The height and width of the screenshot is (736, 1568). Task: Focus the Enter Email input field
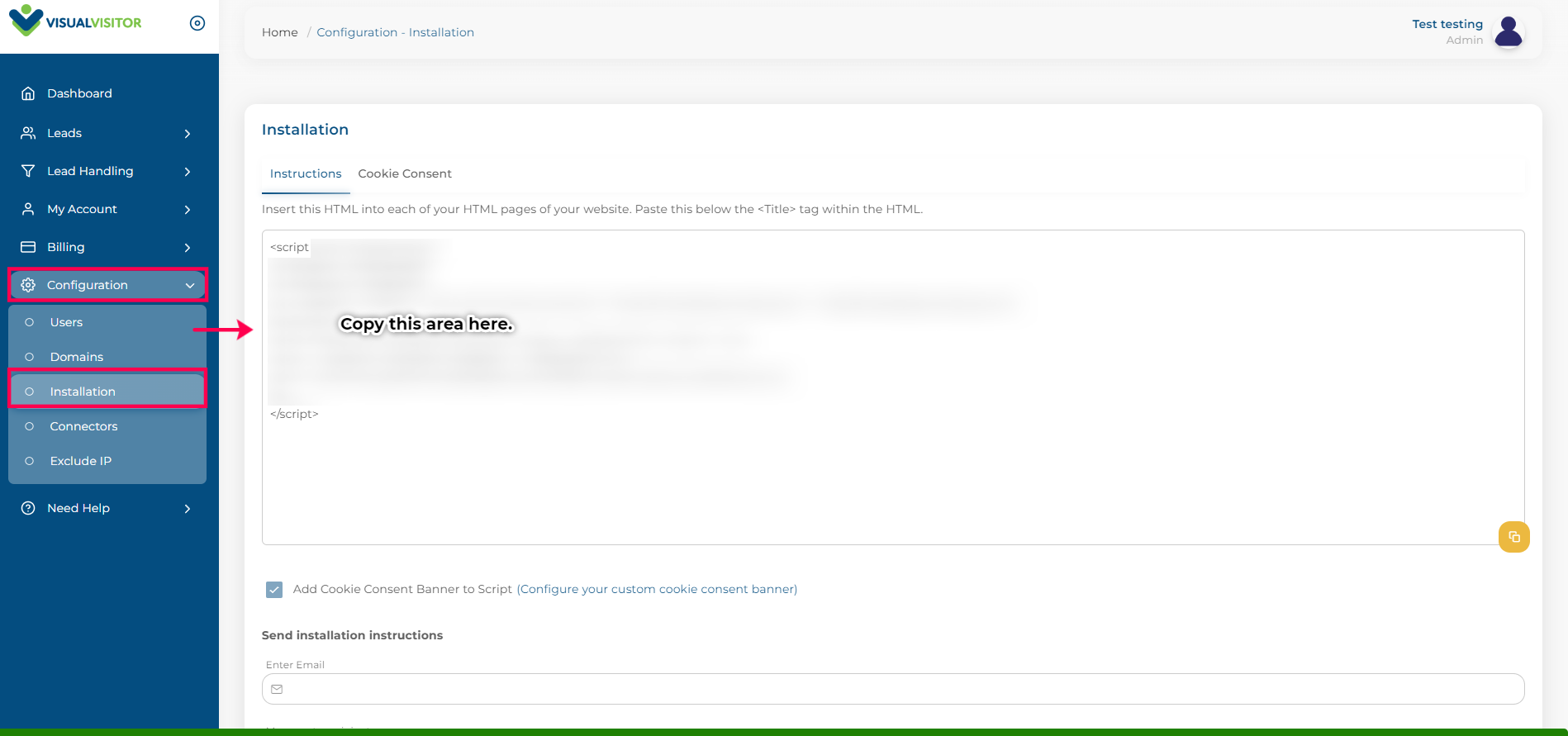(893, 689)
